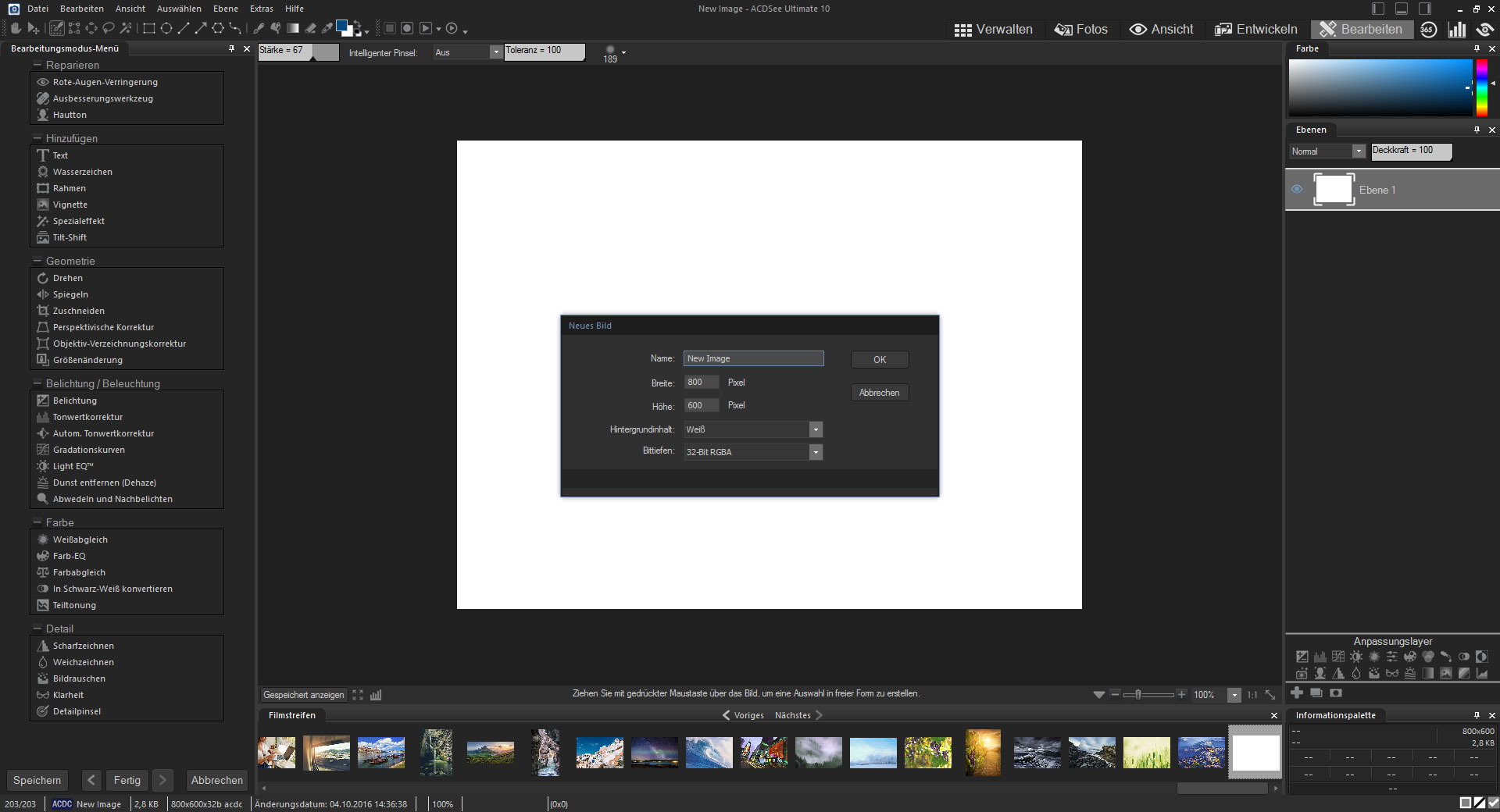Toggle Gespeichert anzeigen preview
The height and width of the screenshot is (812, 1500).
tap(303, 695)
